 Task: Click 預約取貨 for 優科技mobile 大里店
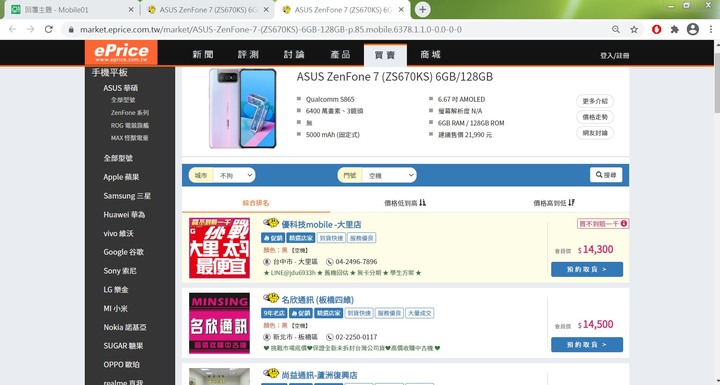tap(587, 270)
